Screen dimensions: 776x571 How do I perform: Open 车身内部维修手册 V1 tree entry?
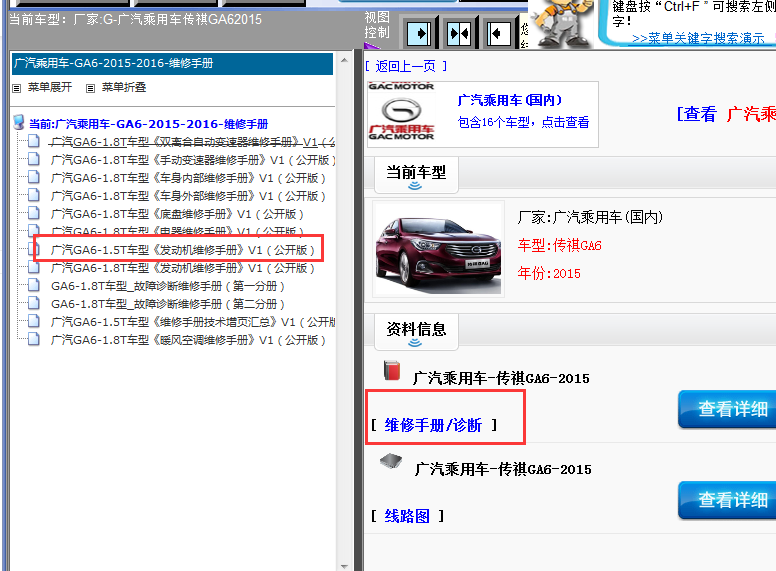click(188, 178)
